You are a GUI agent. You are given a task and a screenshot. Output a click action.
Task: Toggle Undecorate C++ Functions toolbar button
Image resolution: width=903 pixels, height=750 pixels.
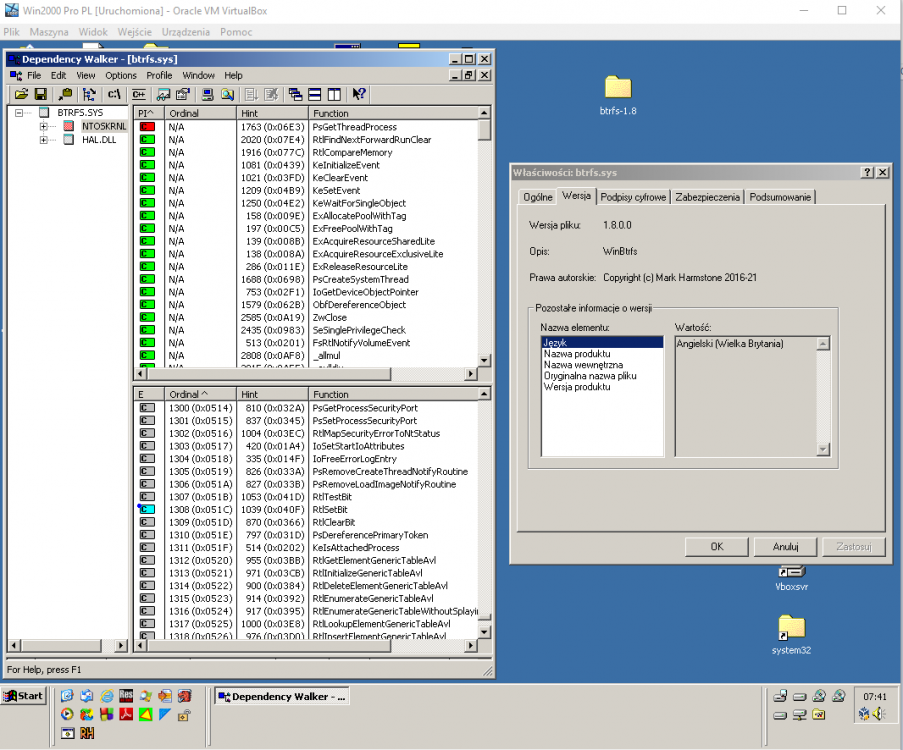[139, 94]
